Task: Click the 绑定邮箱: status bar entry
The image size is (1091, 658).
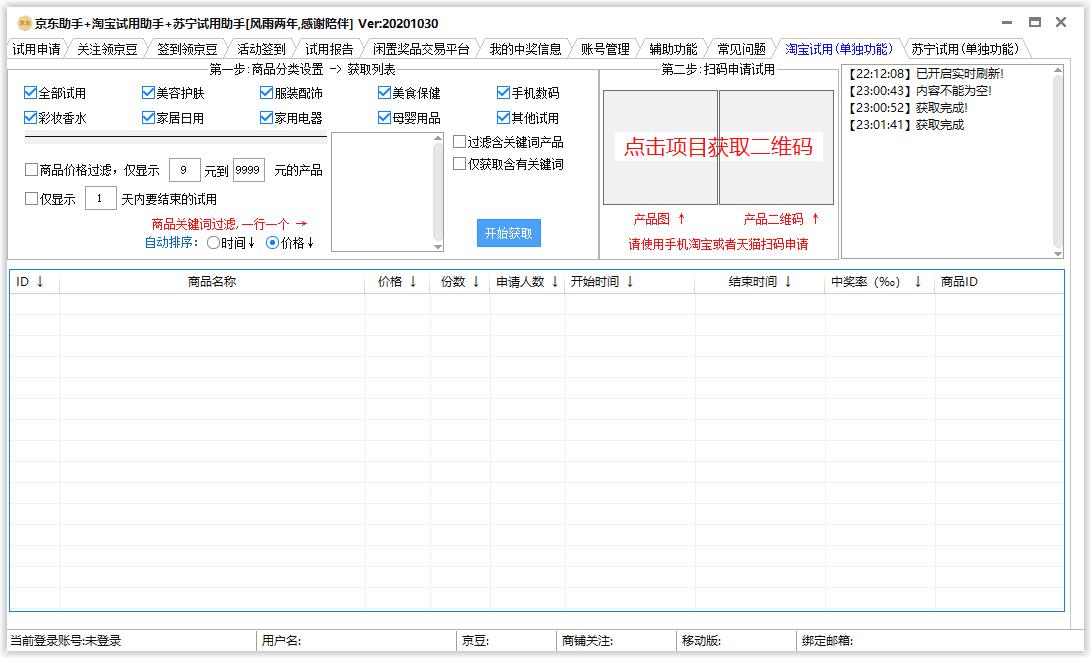Action: tap(827, 641)
